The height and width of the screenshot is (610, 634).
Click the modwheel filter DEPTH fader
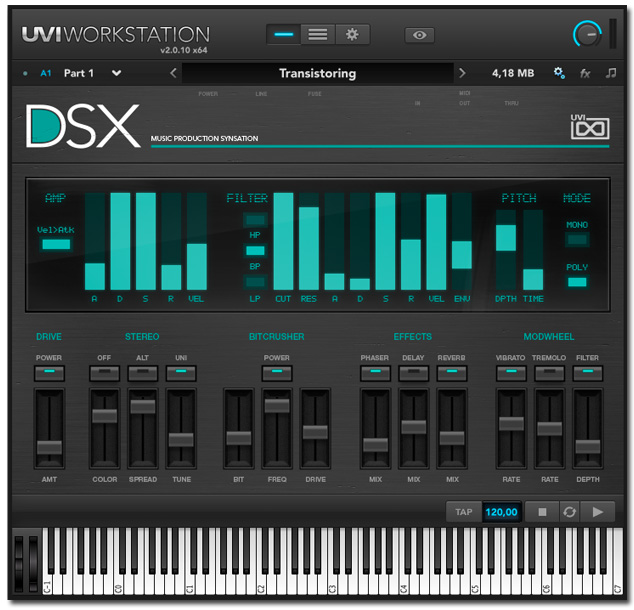coord(588,447)
